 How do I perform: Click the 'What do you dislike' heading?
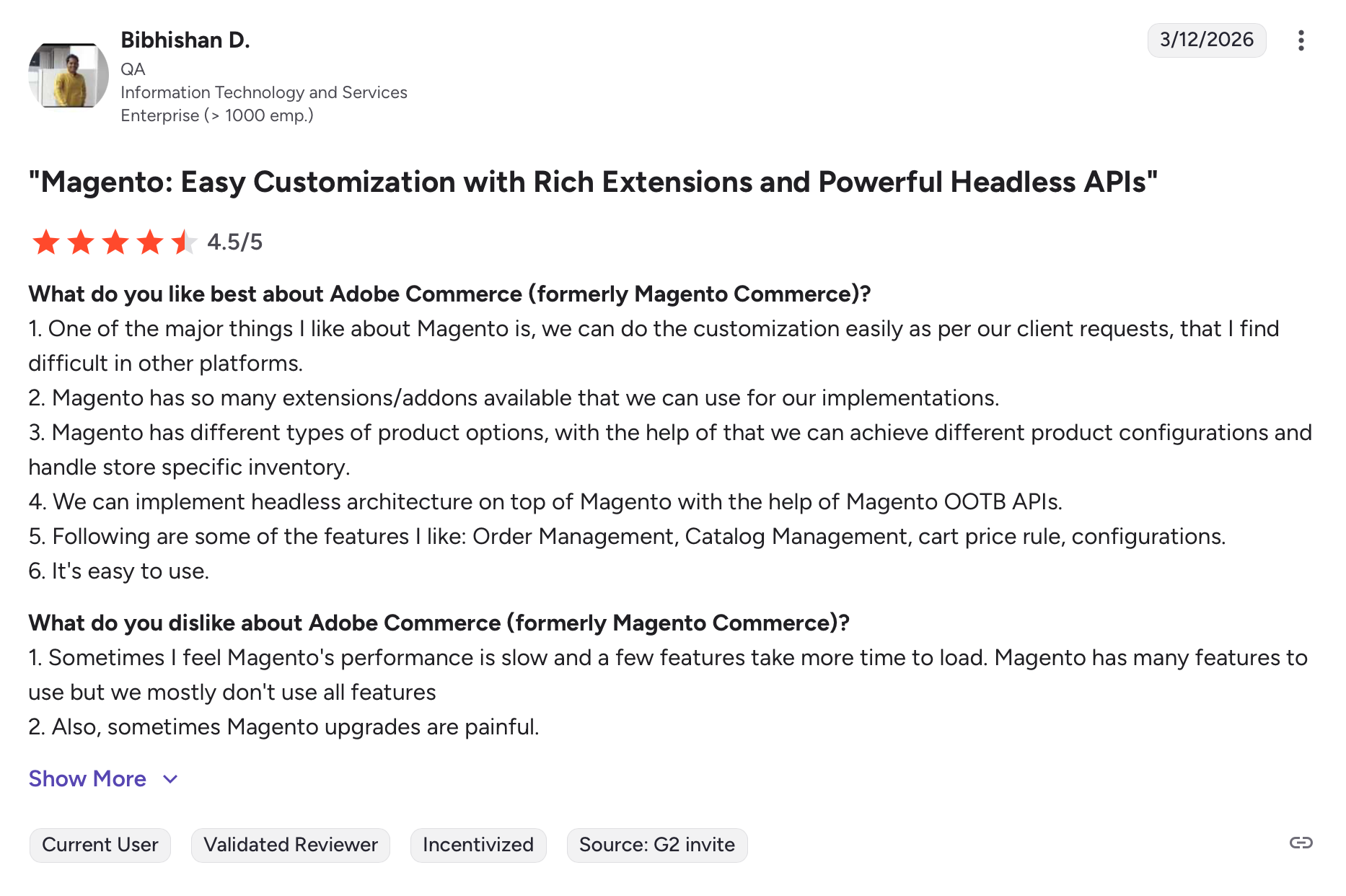[x=439, y=623]
